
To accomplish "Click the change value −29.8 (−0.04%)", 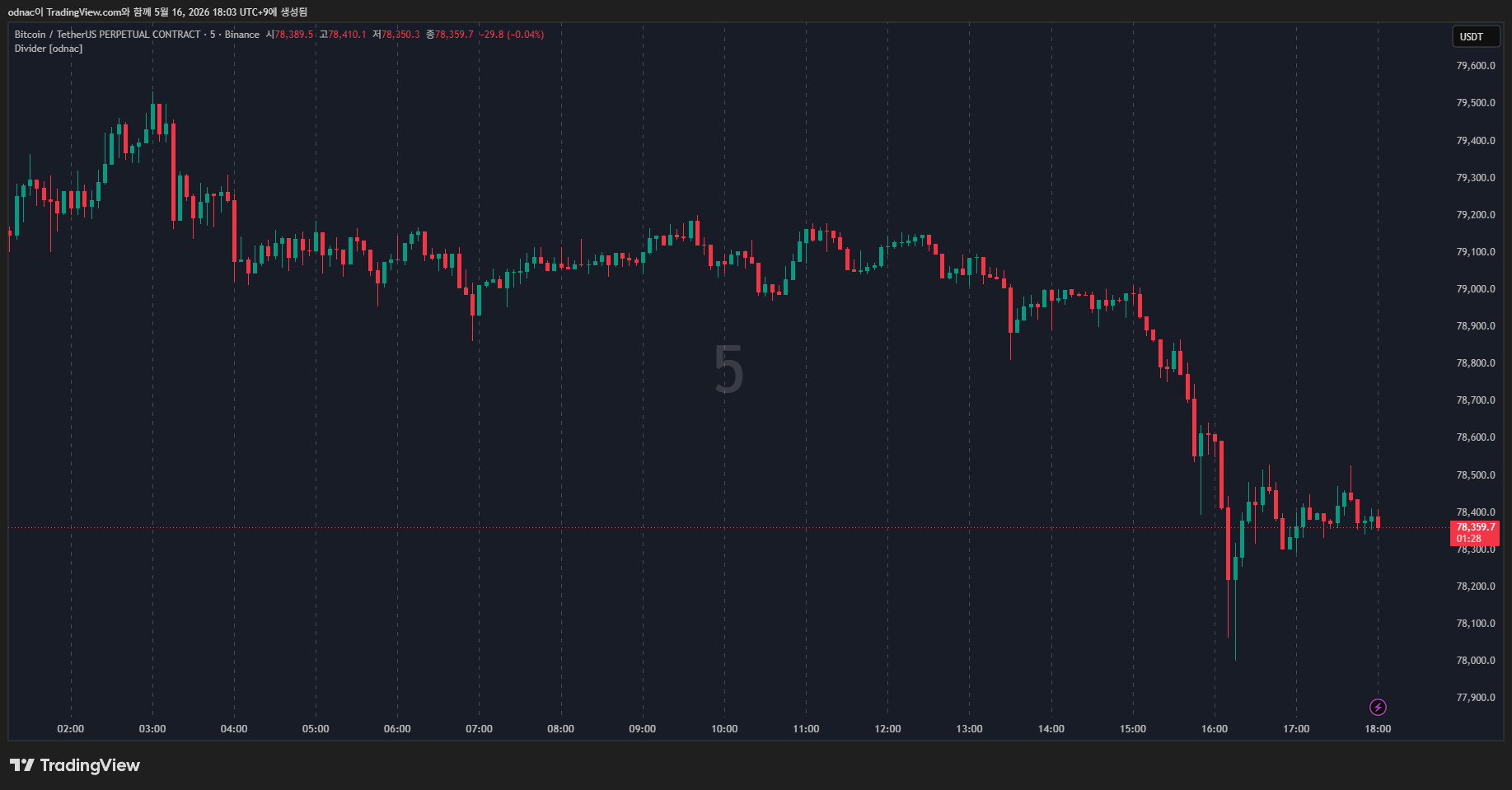I will [x=512, y=35].
